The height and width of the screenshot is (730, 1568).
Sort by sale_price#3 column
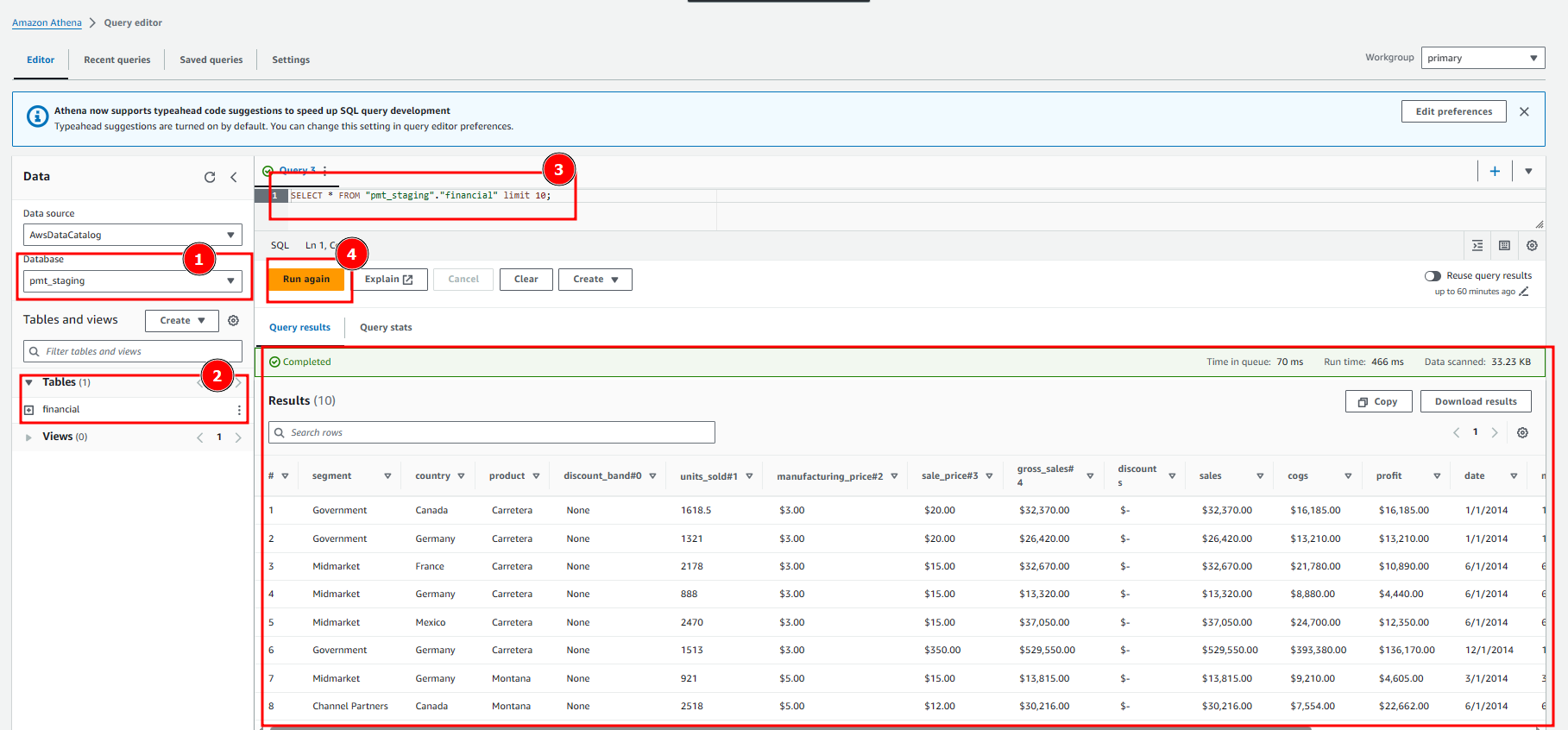click(989, 476)
